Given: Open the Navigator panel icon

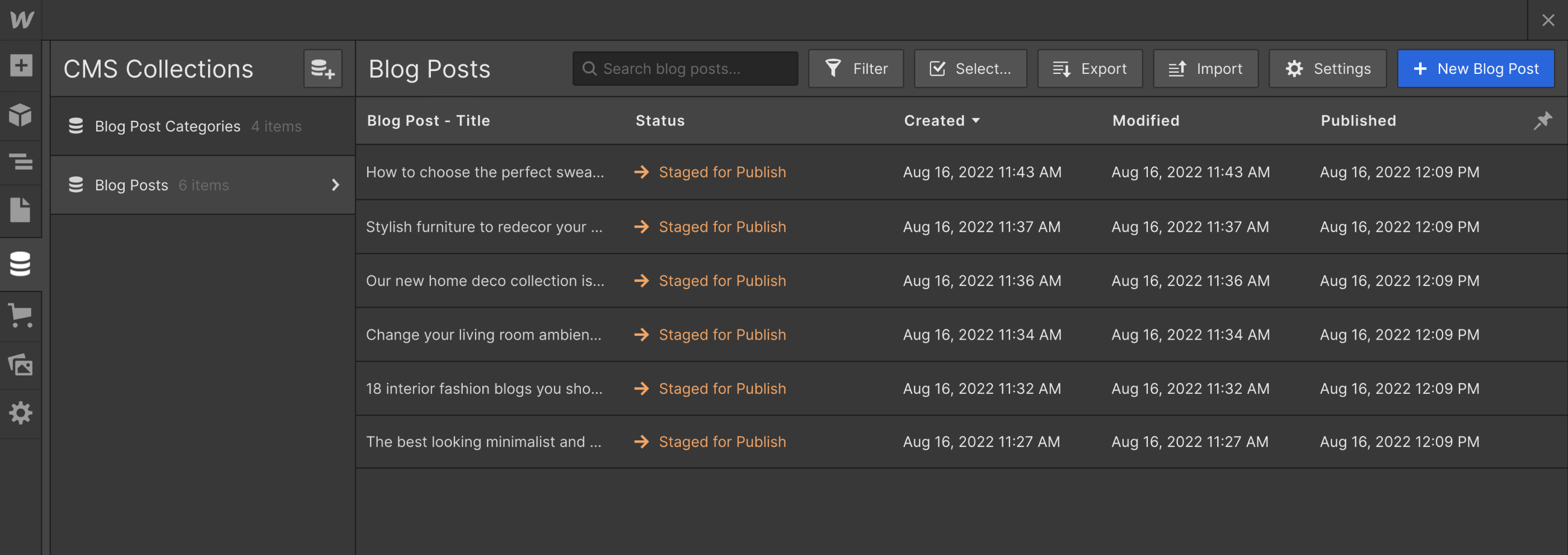Looking at the screenshot, I should click(21, 162).
